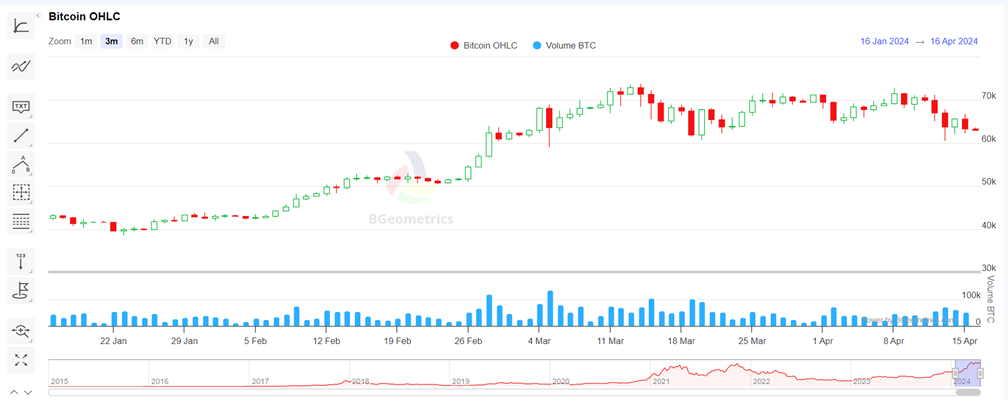1008x400 pixels.
Task: Select the flag marker tool
Action: click(21, 291)
